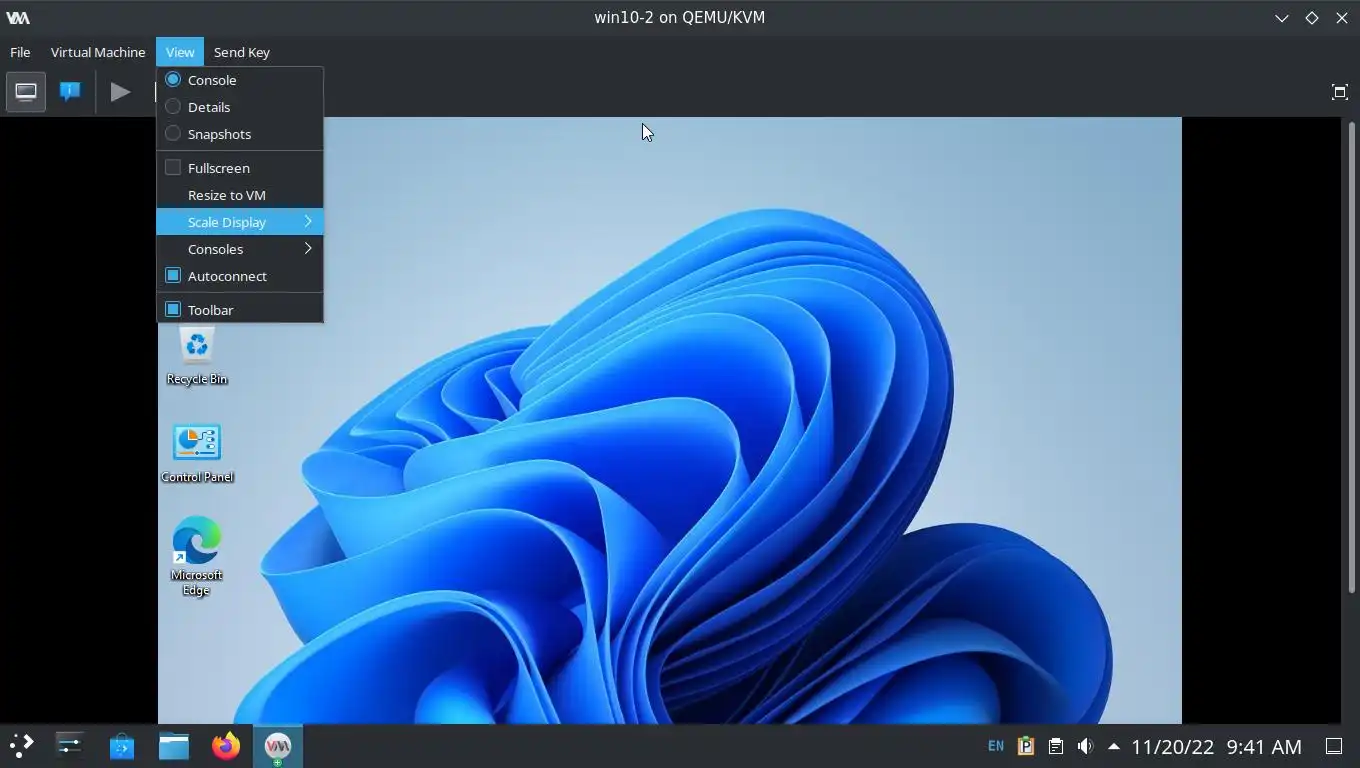Expand Consoles submenu

(x=240, y=249)
